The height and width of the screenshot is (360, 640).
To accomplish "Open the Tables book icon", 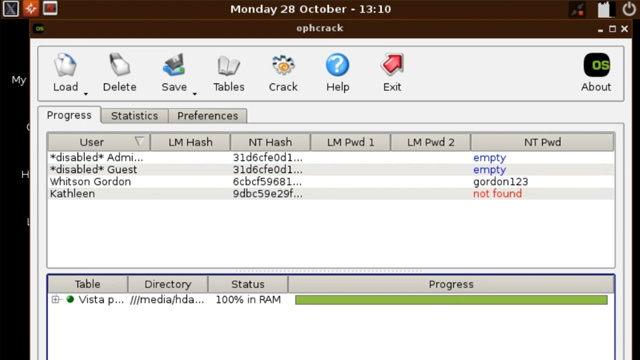I will coord(229,65).
